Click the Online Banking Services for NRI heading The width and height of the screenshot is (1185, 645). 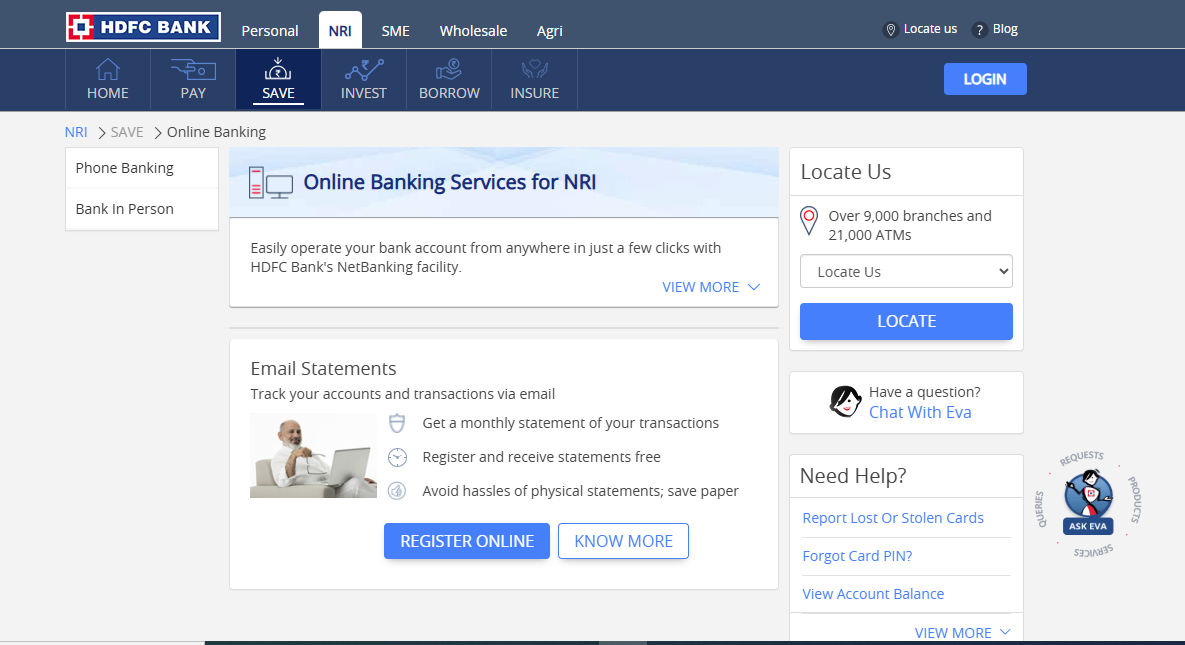click(x=450, y=182)
